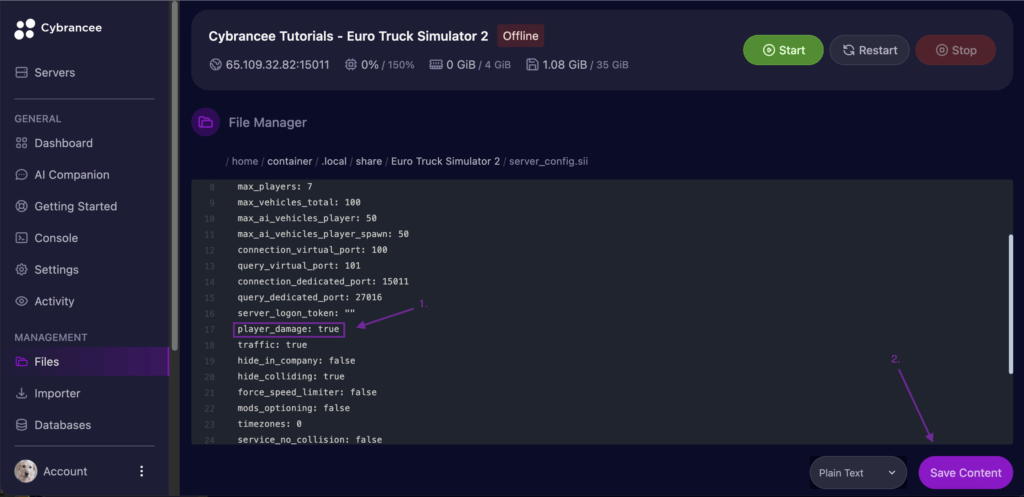Open the Account menu entry
Image resolution: width=1024 pixels, height=497 pixels.
tap(65, 472)
